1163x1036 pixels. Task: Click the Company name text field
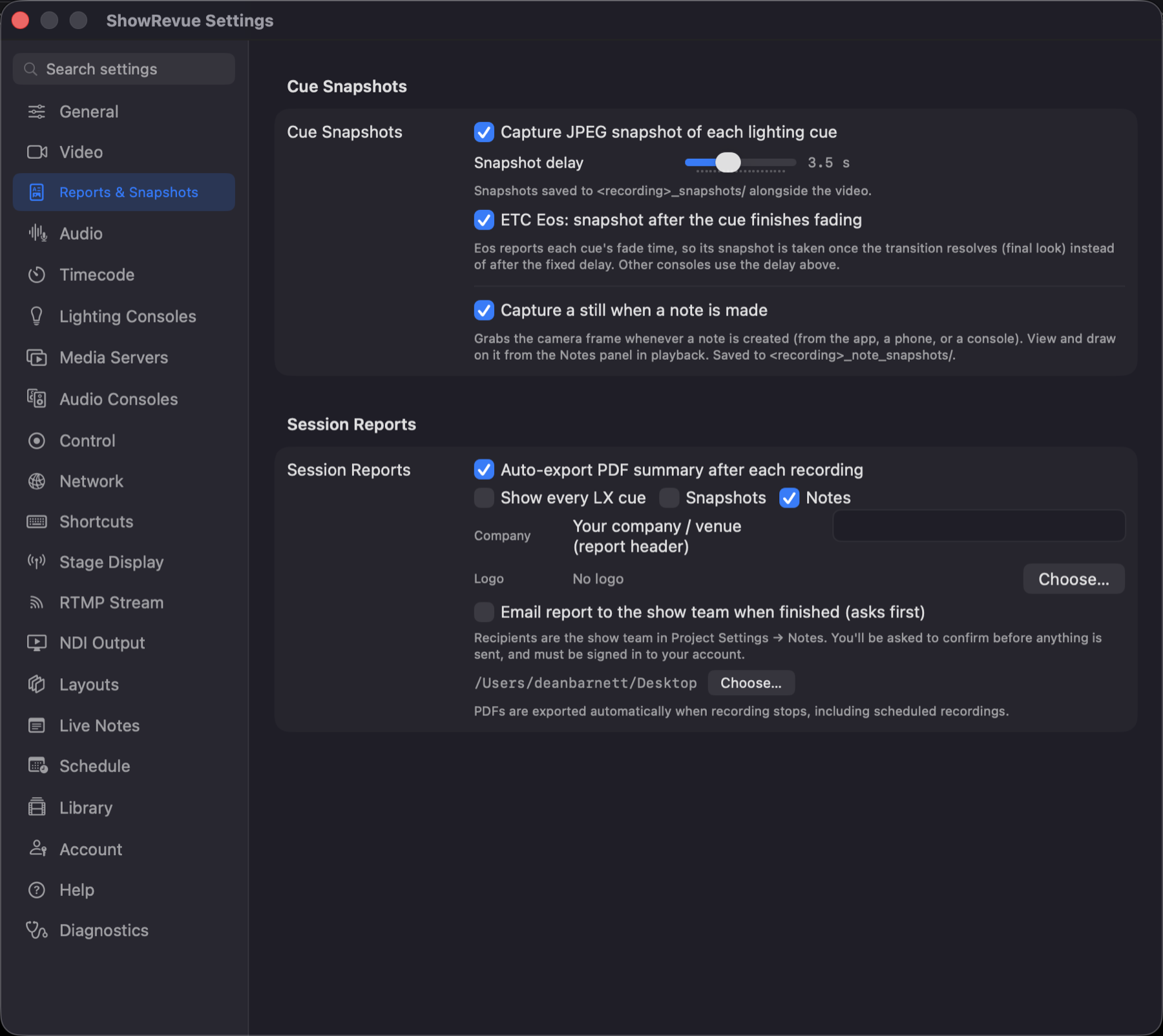(x=979, y=526)
